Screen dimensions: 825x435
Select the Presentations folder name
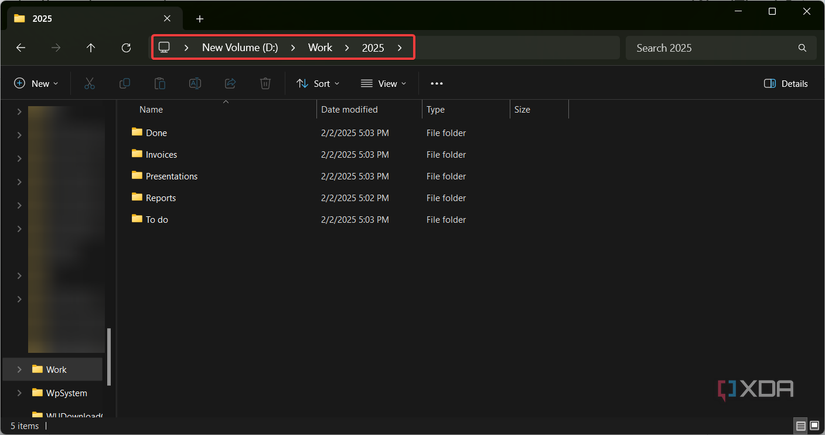click(172, 176)
